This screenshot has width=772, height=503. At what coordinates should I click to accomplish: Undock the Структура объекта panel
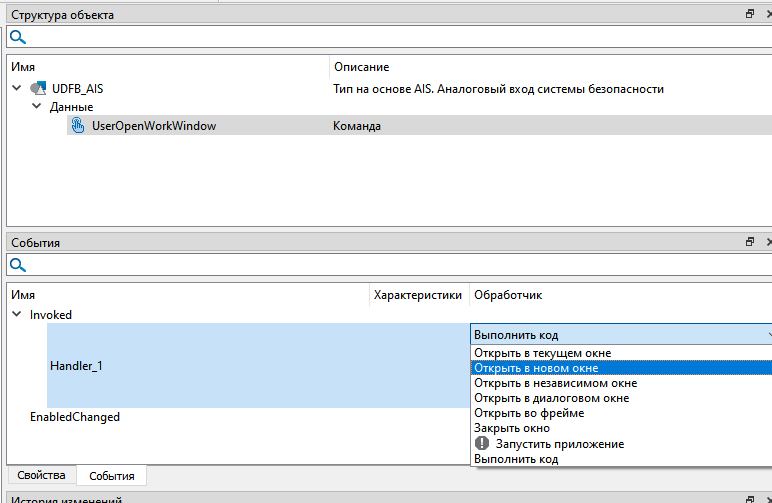pos(749,15)
